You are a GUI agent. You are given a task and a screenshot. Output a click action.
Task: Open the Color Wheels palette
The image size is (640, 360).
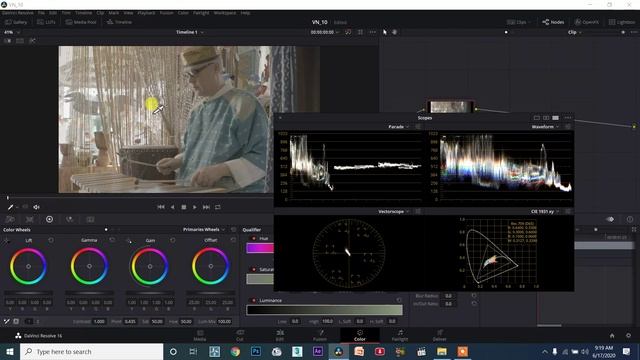click(49, 220)
